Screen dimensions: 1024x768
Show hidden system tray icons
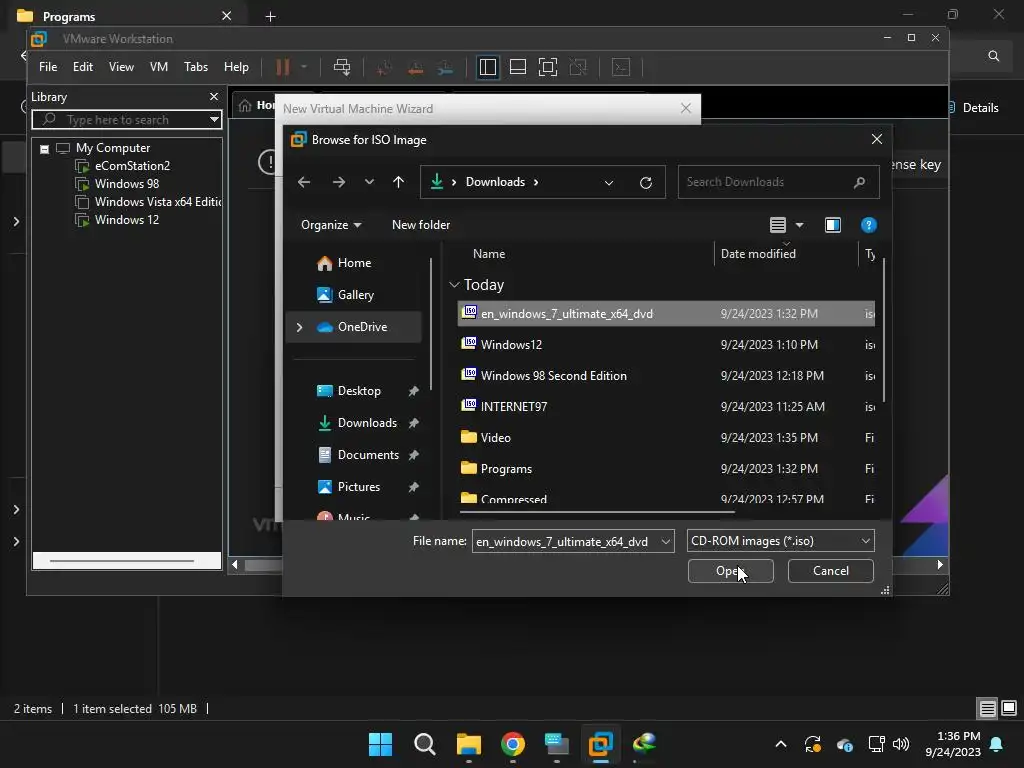(780, 744)
